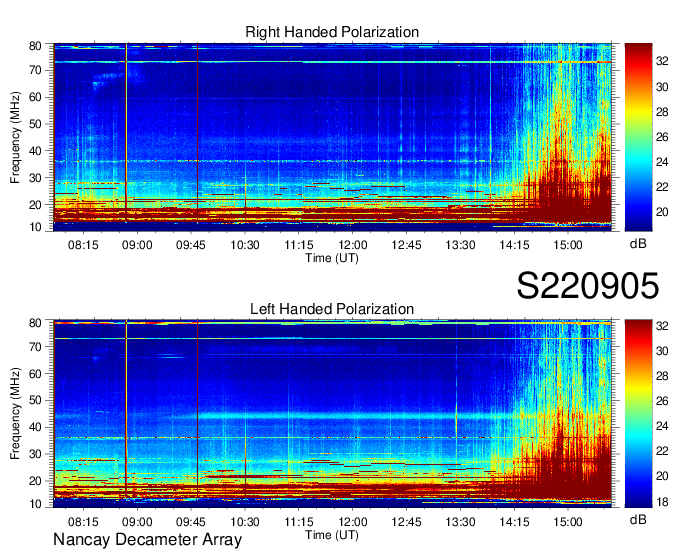Choose 30 MHz tick of Left Handed plot
The width and height of the screenshot is (680, 552).
pyautogui.click(x=35, y=454)
